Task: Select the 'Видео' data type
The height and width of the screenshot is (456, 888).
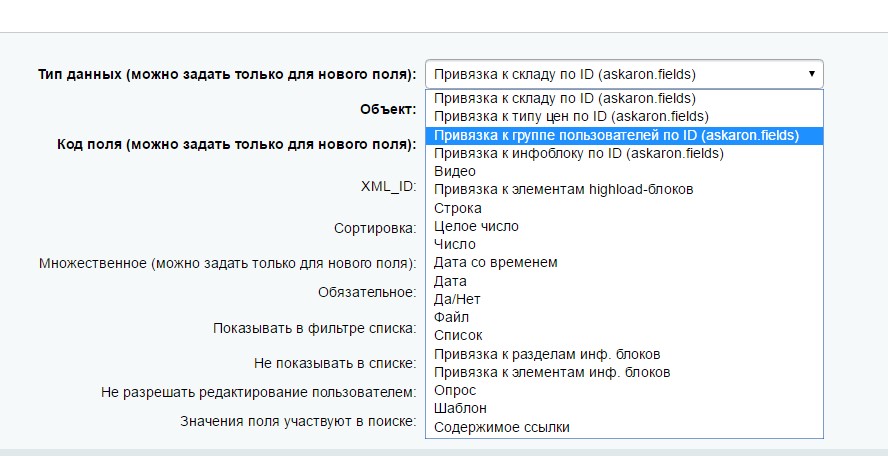Action: click(455, 172)
